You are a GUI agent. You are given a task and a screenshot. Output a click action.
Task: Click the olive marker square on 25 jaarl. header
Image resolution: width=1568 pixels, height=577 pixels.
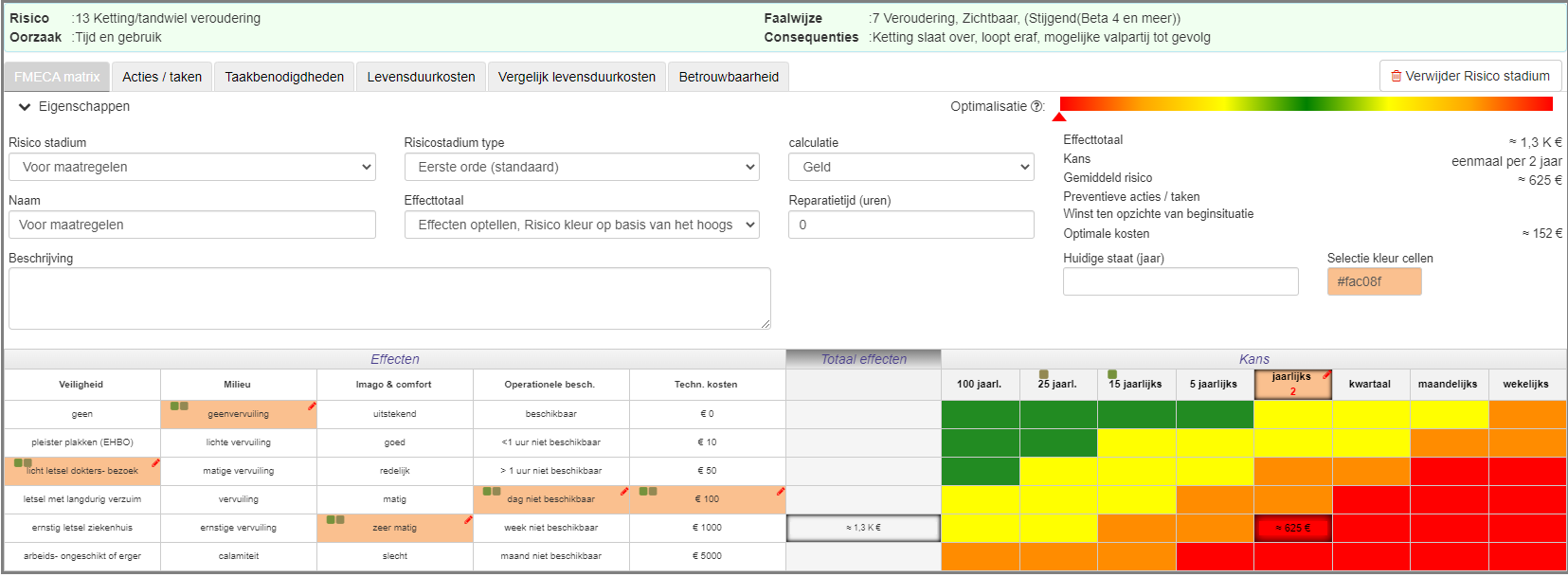(x=1043, y=374)
